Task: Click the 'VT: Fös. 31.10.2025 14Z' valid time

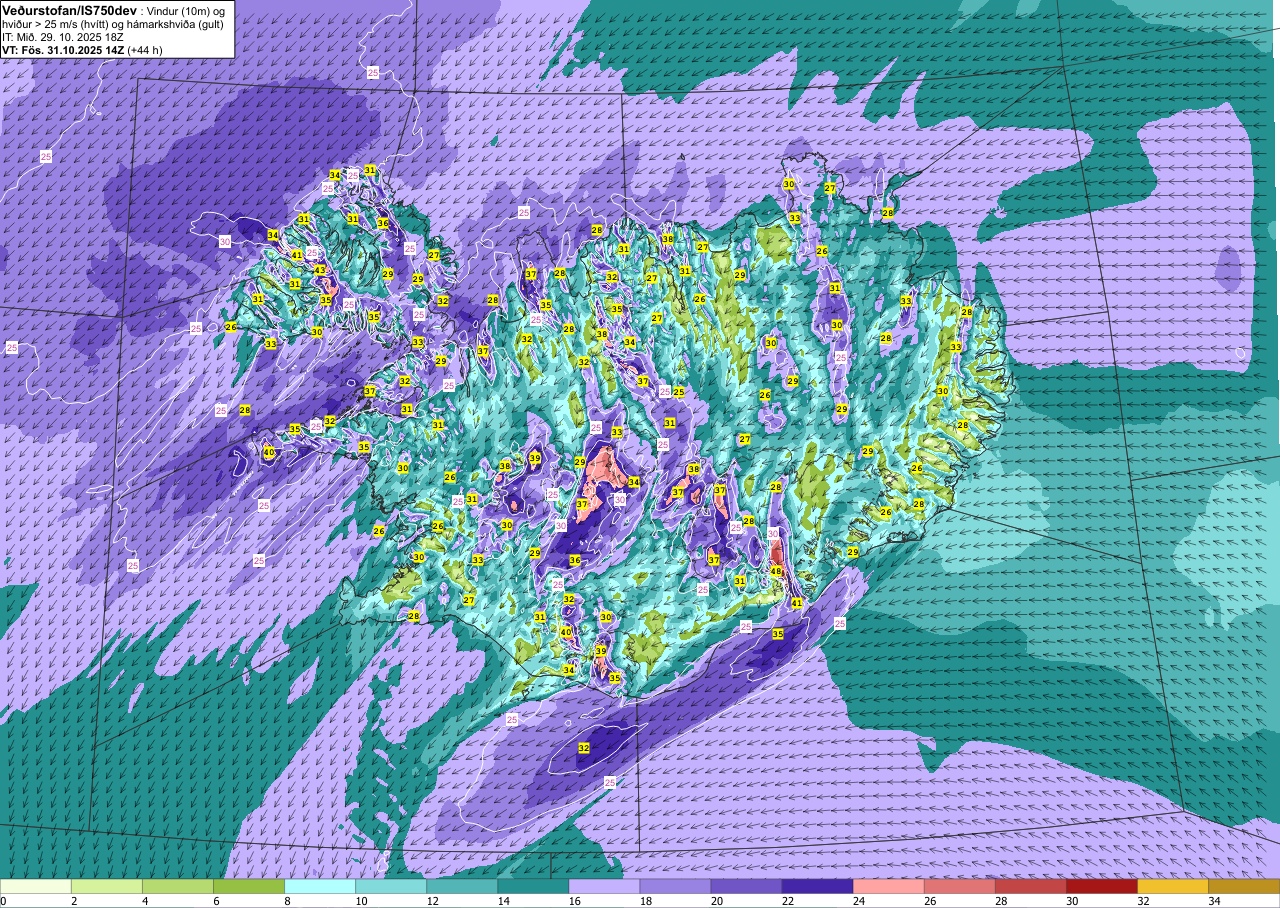Action: 63,49
